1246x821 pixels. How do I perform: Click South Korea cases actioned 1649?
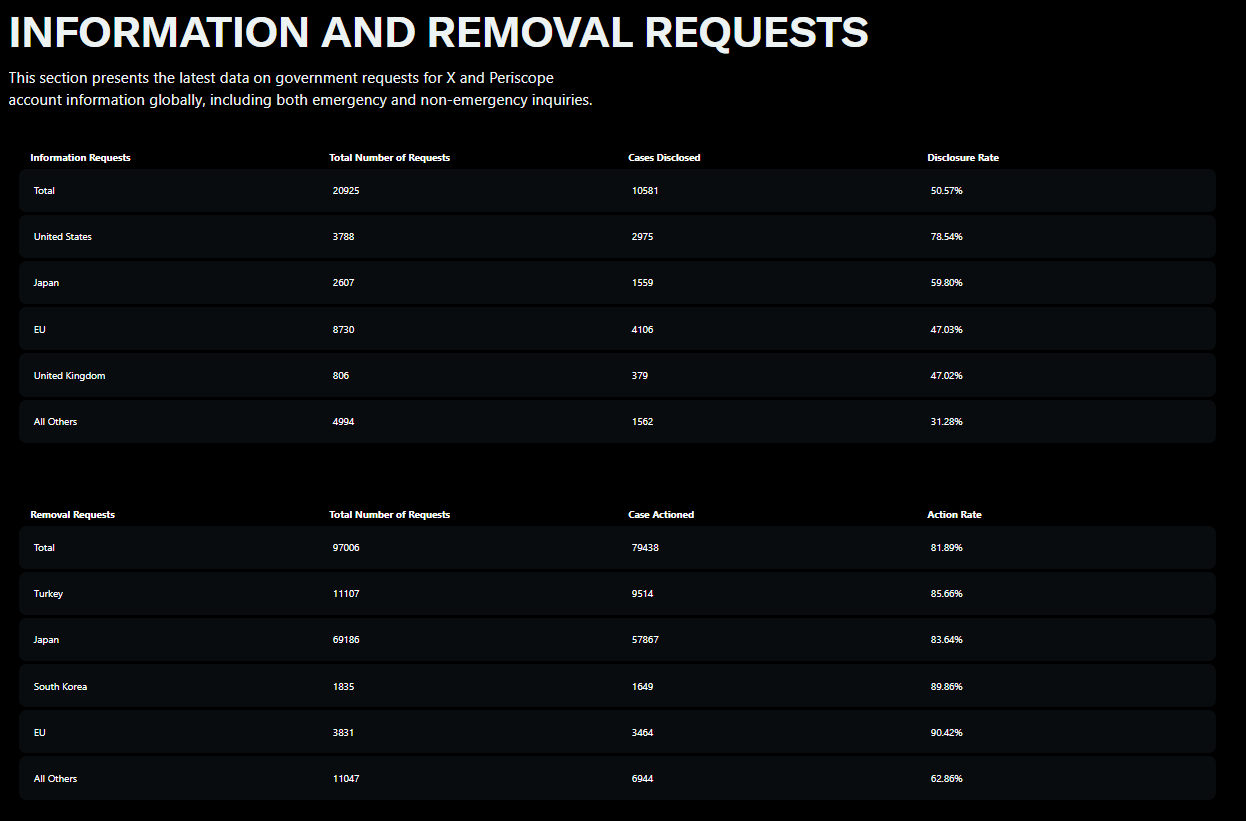point(642,687)
